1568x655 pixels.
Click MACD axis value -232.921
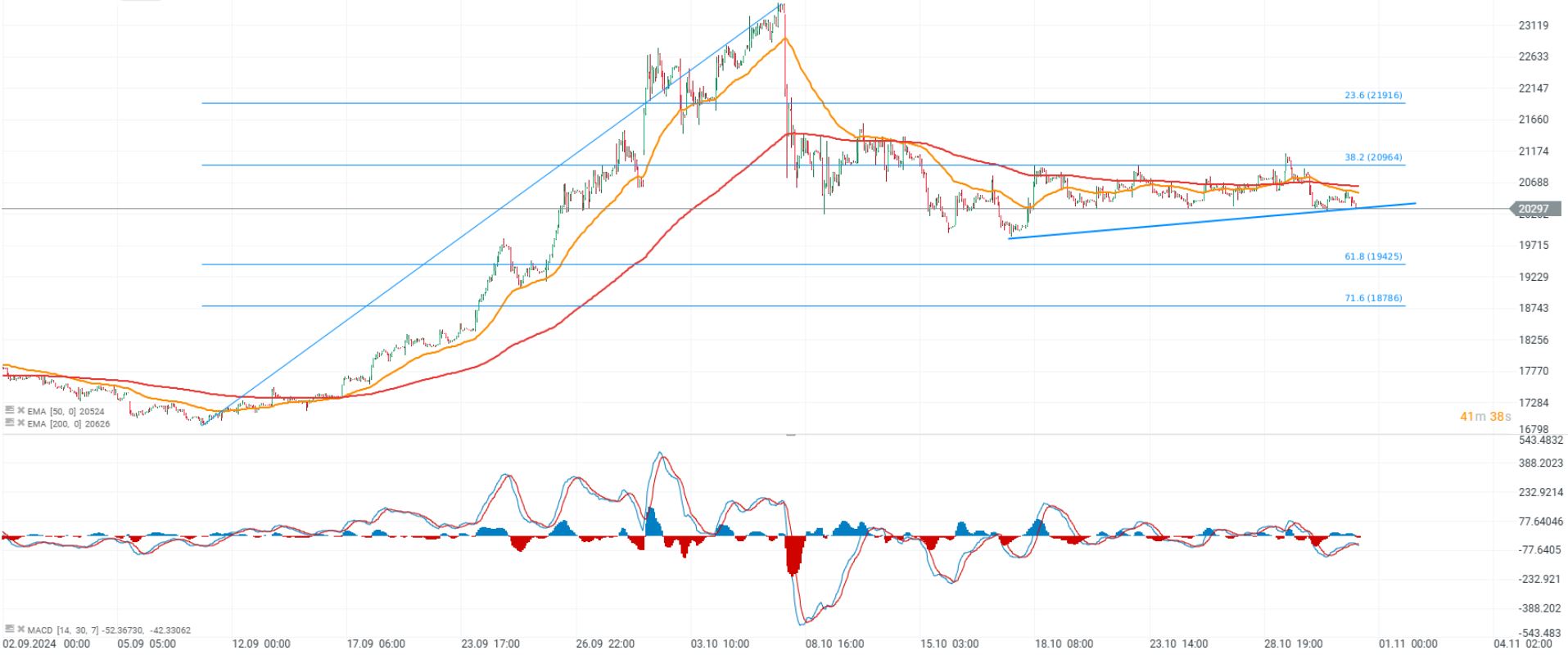pyautogui.click(x=1540, y=580)
